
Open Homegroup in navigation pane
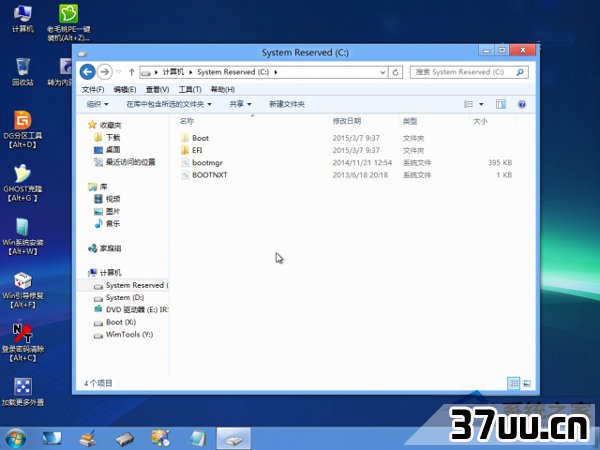[104, 248]
